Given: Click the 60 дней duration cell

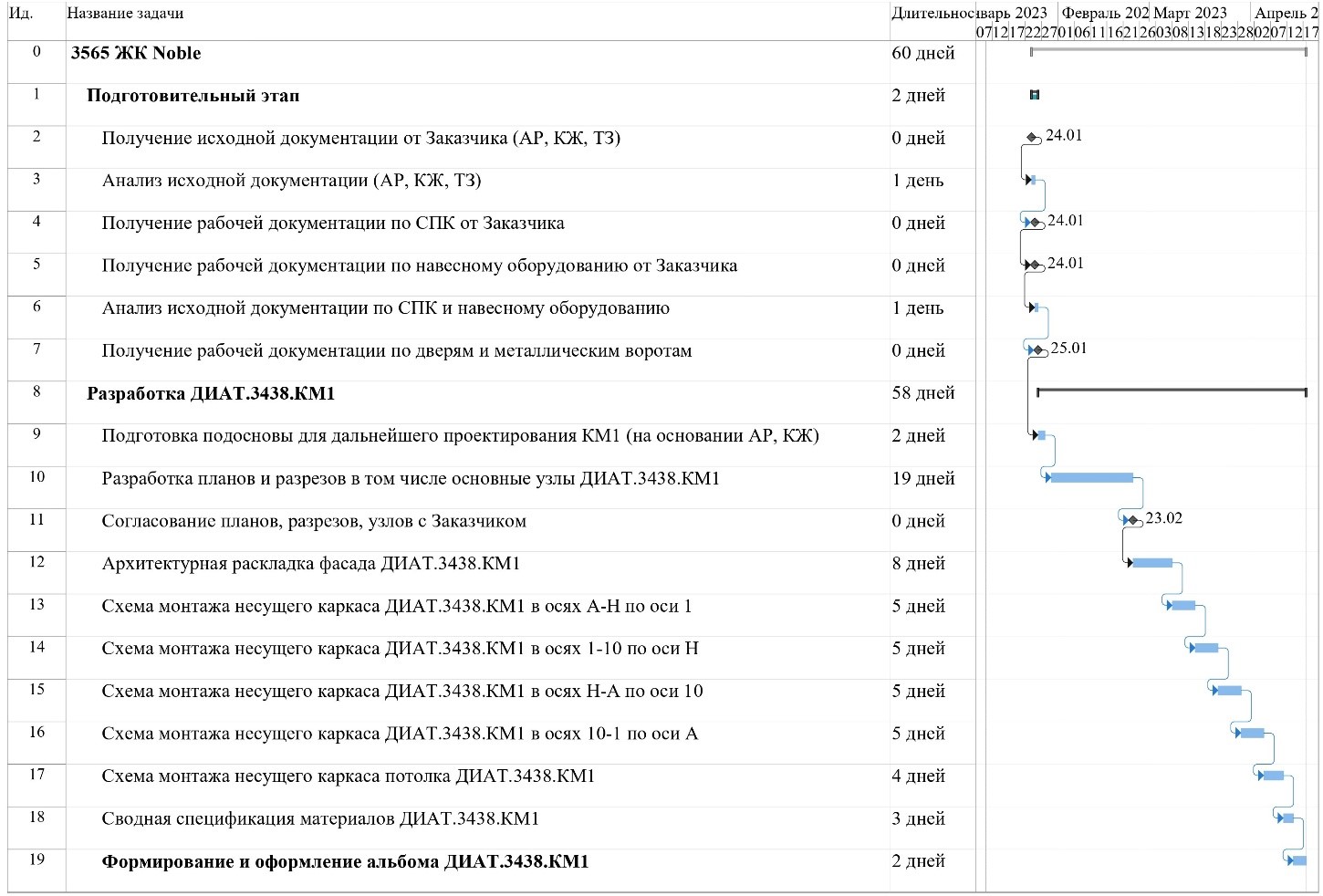Looking at the screenshot, I should tap(922, 53).
